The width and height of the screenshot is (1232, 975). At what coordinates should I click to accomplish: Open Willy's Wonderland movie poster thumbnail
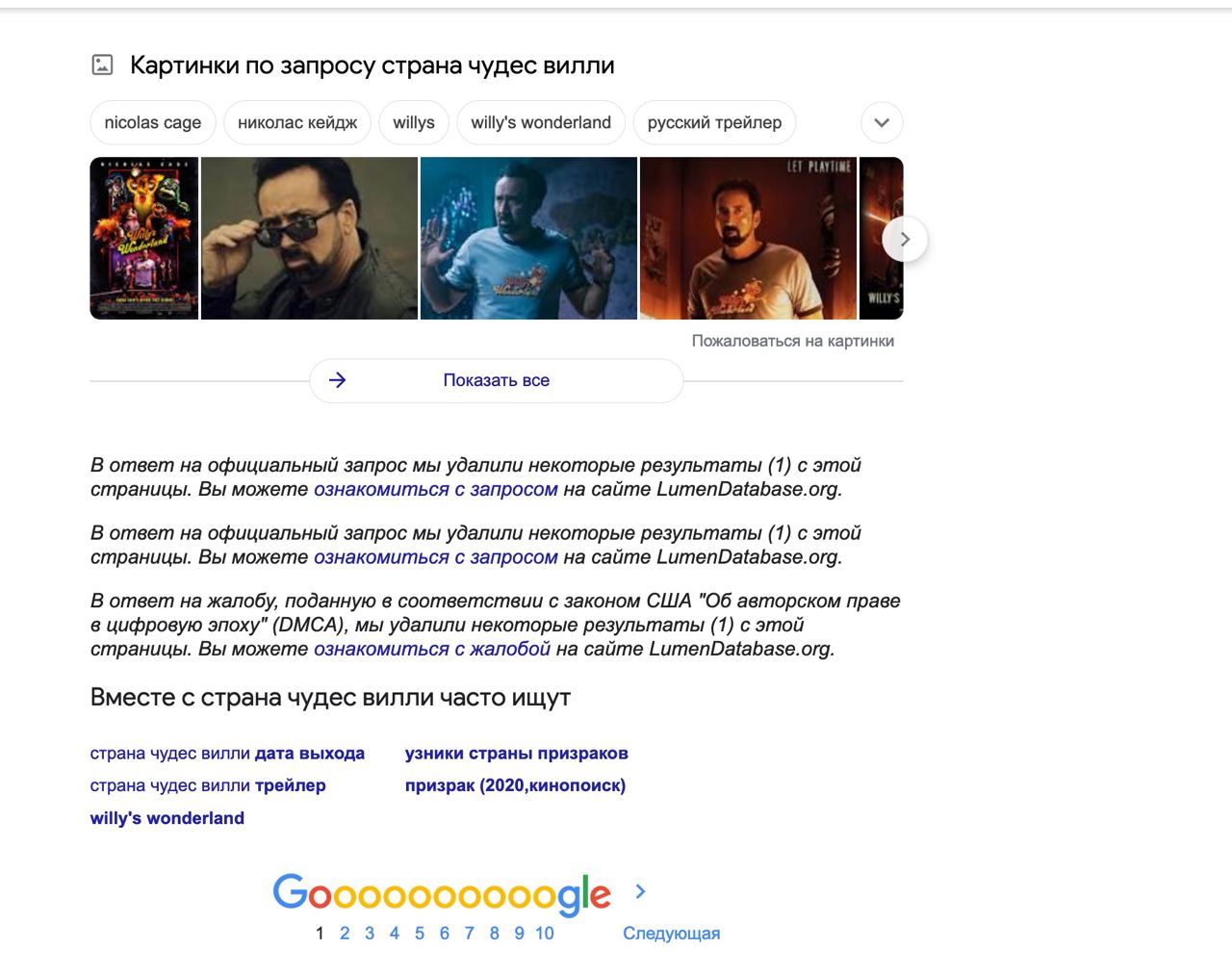[144, 239]
